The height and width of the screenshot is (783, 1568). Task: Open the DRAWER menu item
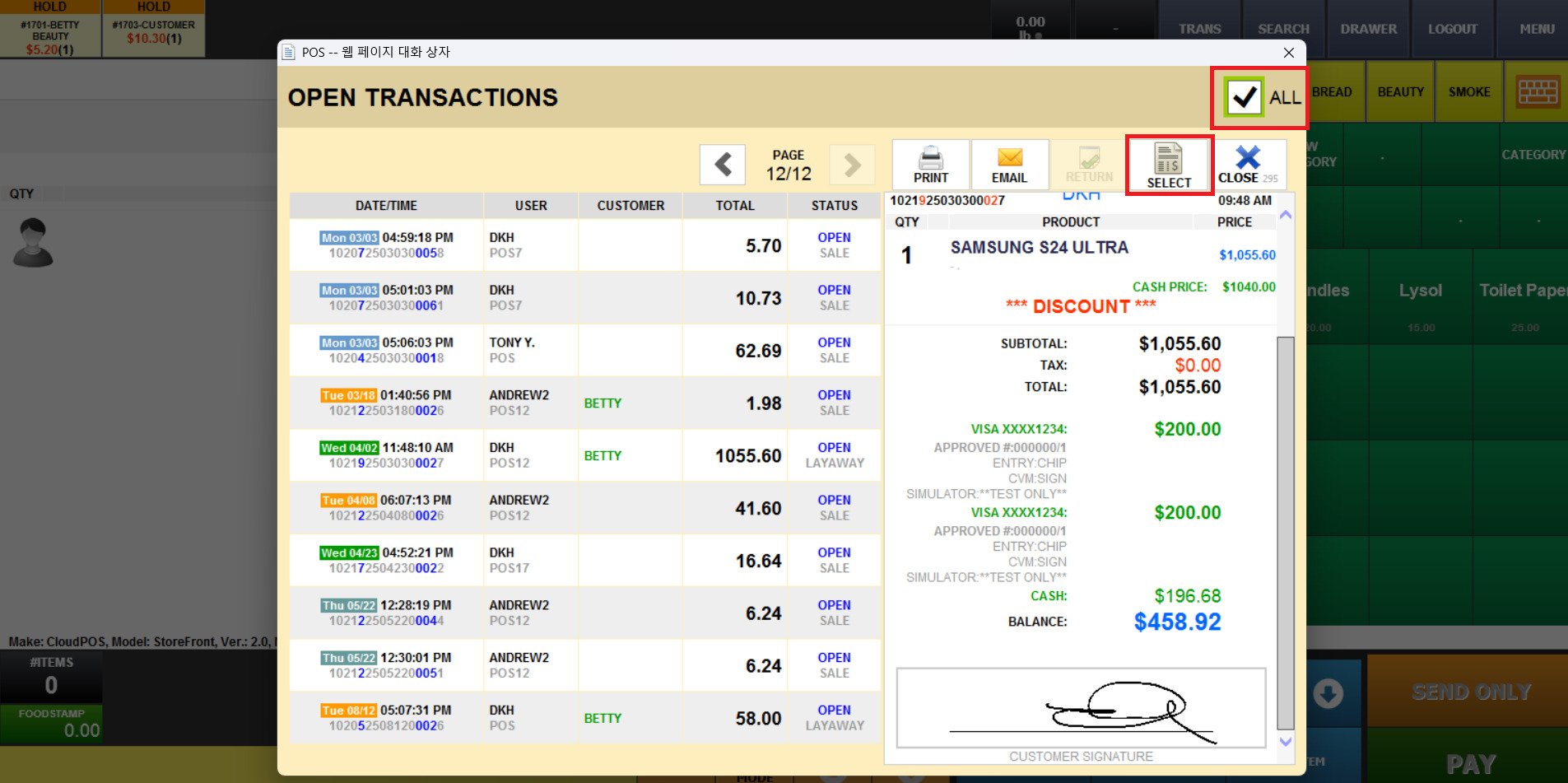click(x=1368, y=29)
